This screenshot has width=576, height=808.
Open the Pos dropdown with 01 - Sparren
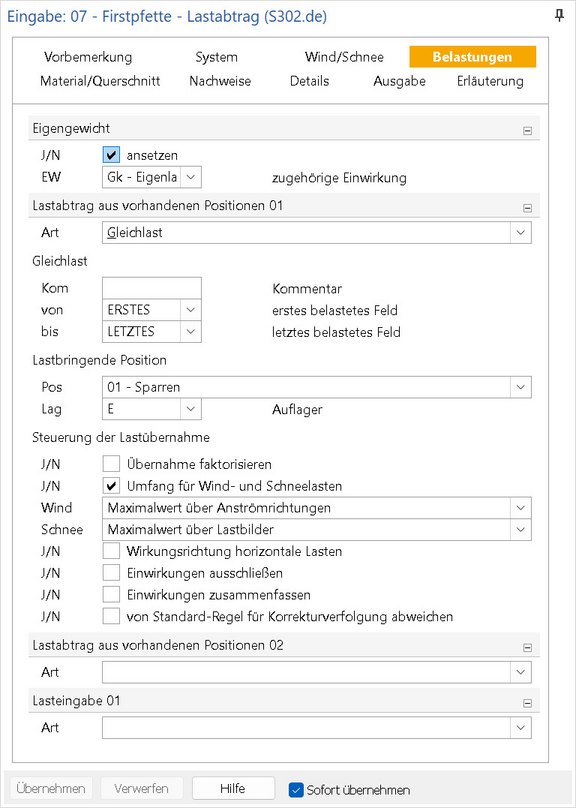click(317, 387)
